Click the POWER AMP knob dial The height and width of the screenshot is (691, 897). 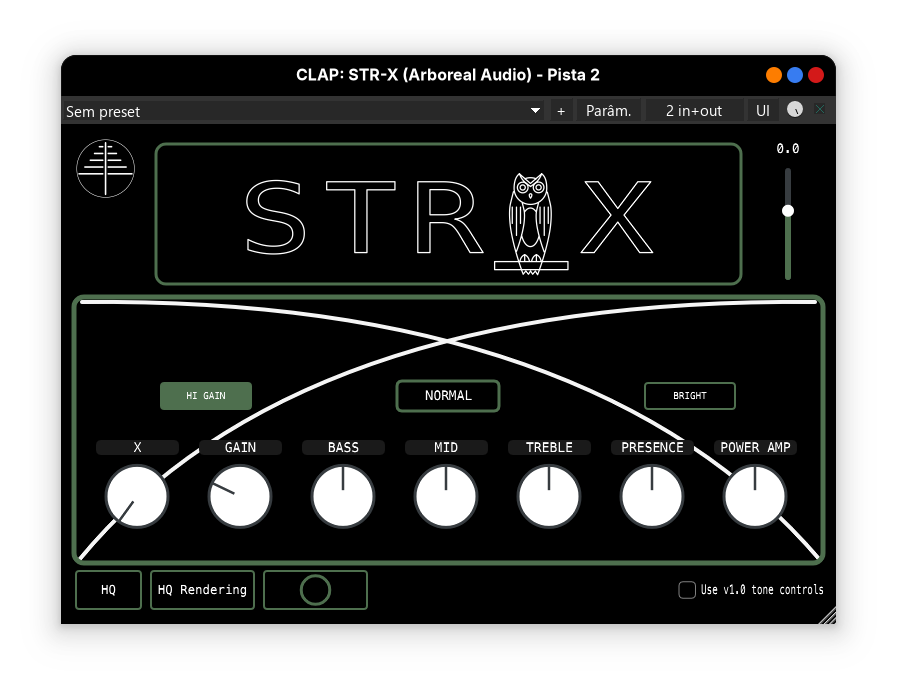pos(755,497)
